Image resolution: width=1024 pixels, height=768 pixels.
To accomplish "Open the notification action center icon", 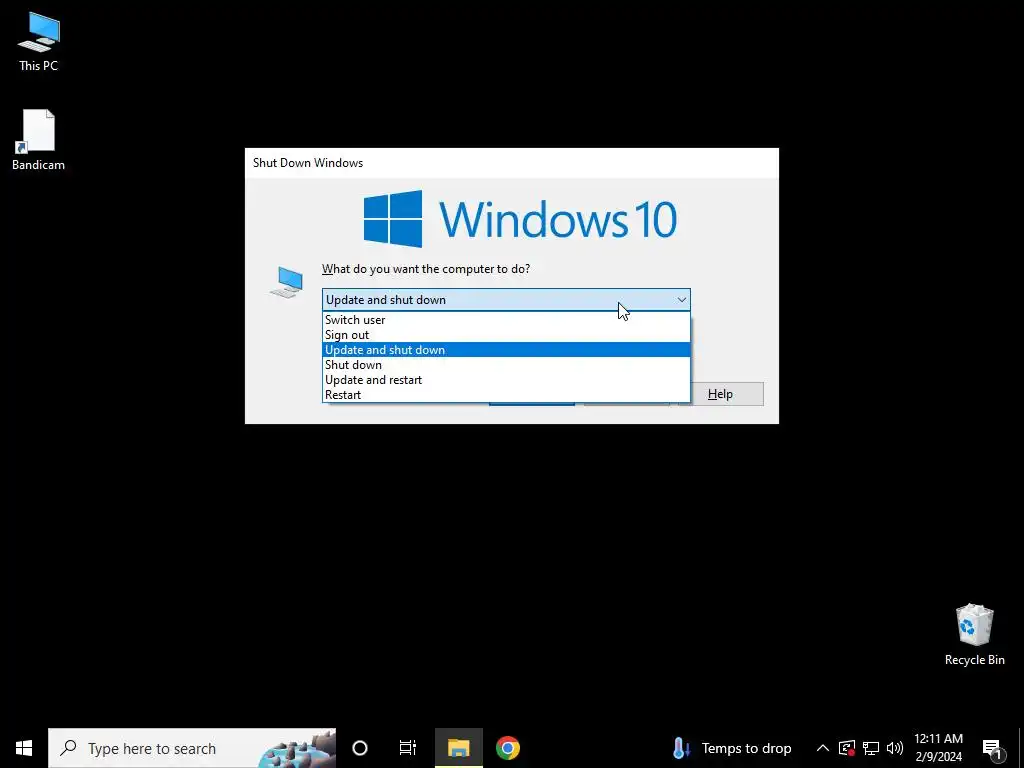I will point(993,748).
